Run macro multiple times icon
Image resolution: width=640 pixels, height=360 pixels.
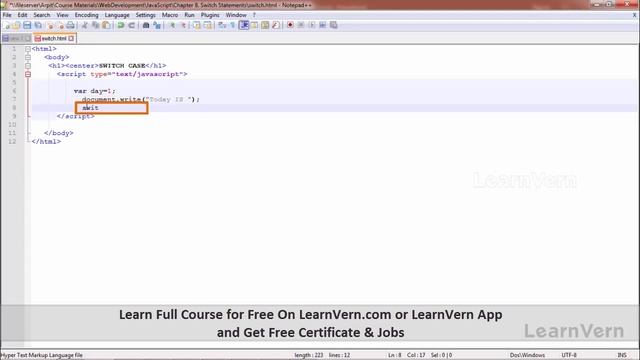pos(322,25)
